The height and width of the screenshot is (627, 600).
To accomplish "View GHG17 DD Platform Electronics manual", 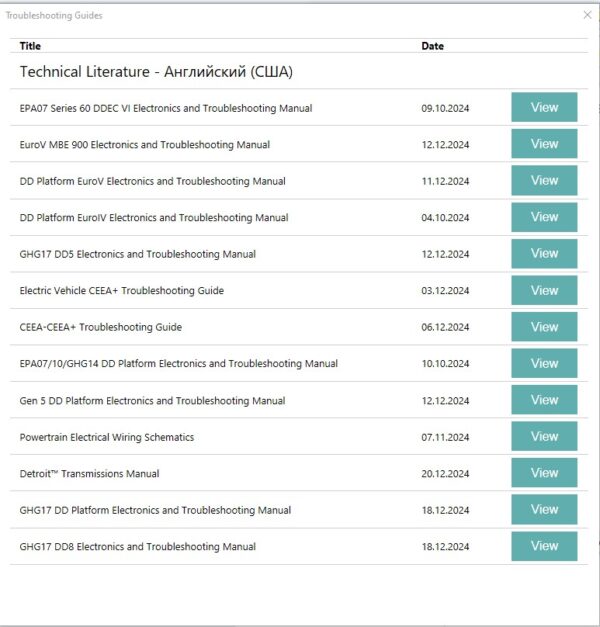I will (x=544, y=509).
